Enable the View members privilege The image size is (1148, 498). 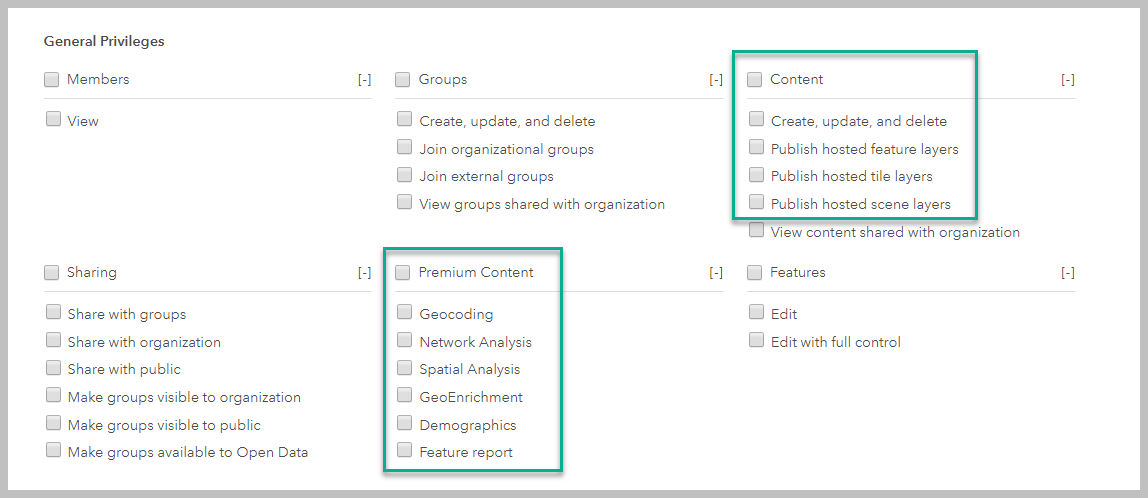pyautogui.click(x=53, y=120)
